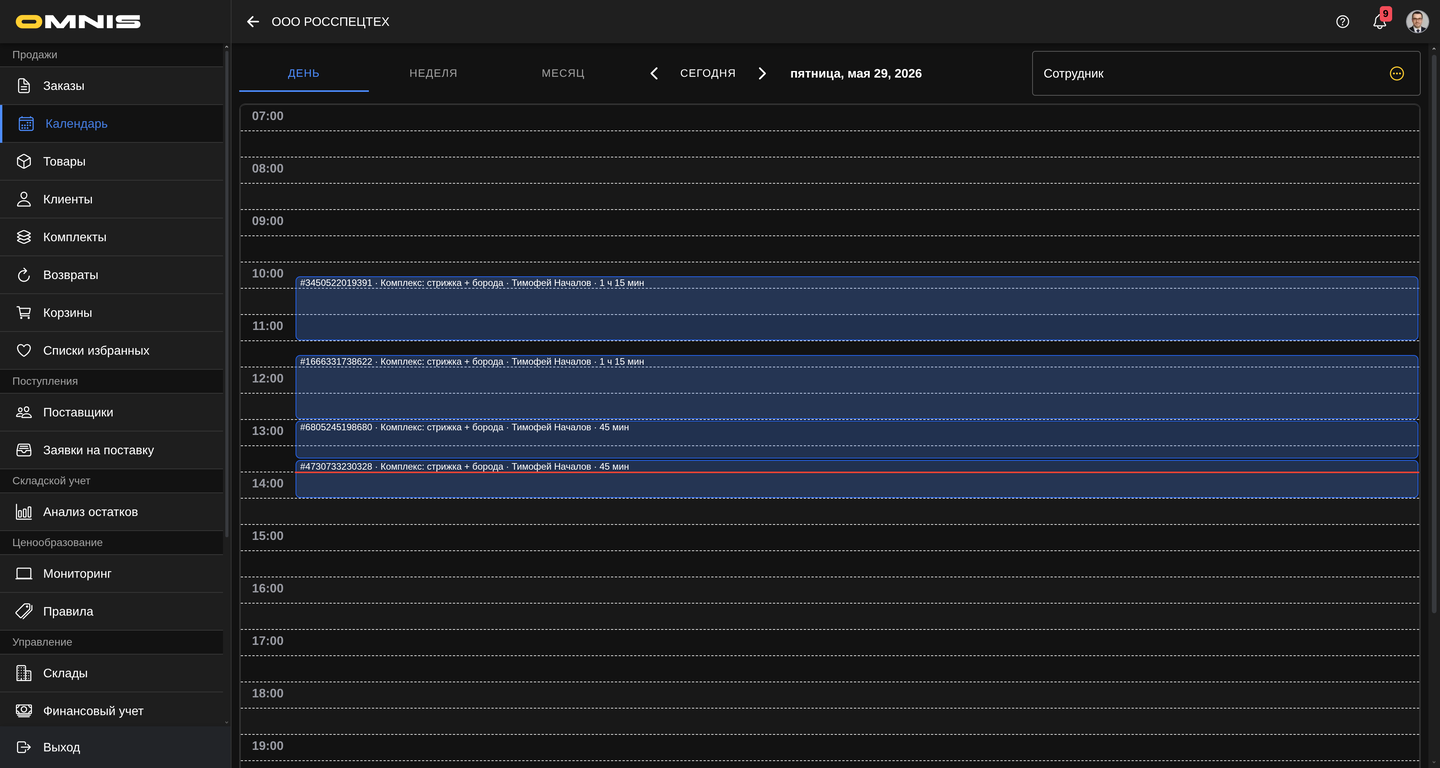Viewport: 1440px width, 768px height.
Task: Click the Календарь calendar icon
Action: 26,124
